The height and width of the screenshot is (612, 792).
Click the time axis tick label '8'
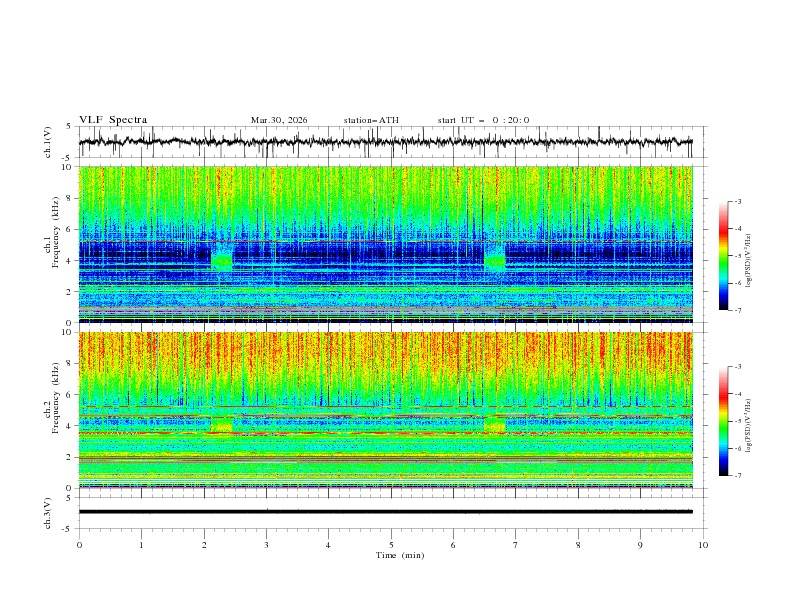(578, 545)
